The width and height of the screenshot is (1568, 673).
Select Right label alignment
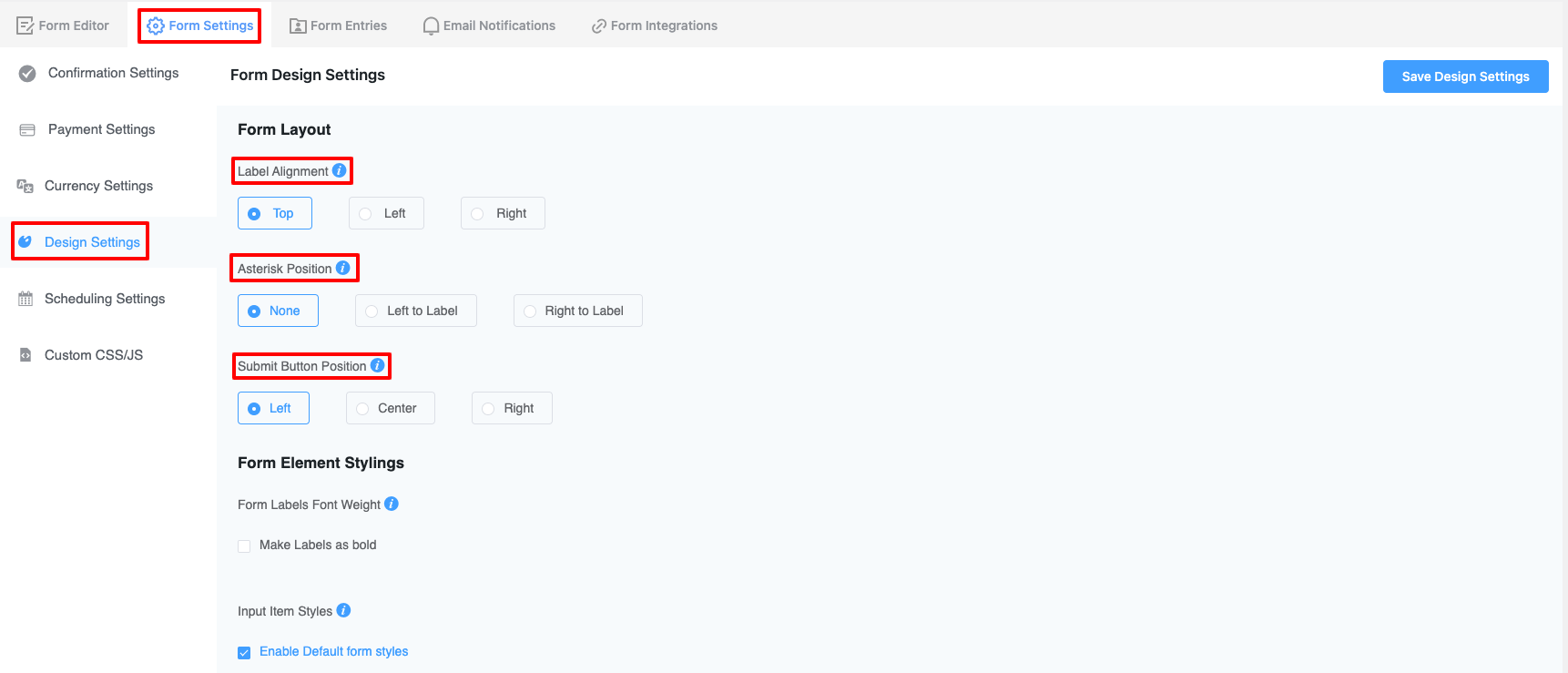click(503, 213)
